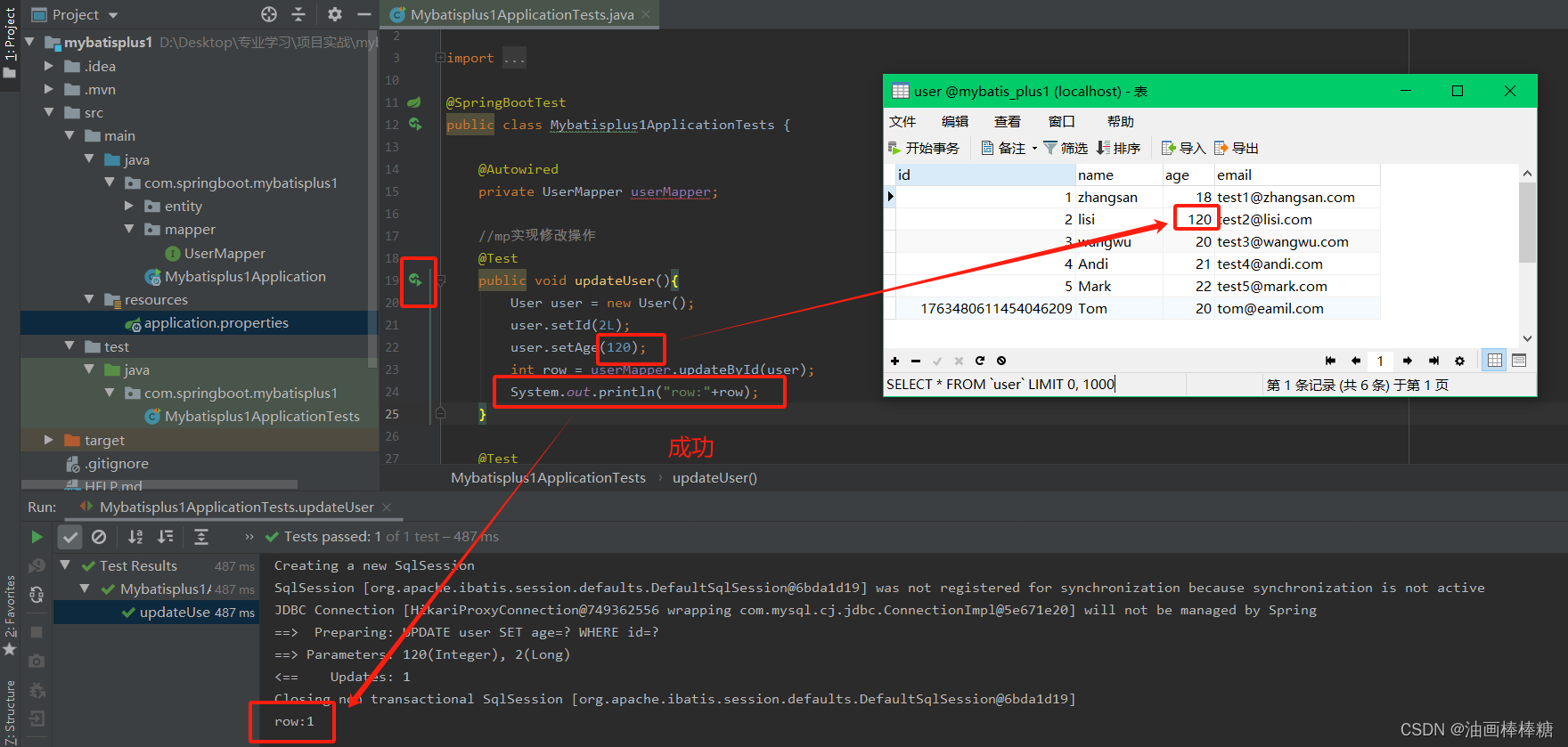Select the updateUse test result row

(156, 613)
